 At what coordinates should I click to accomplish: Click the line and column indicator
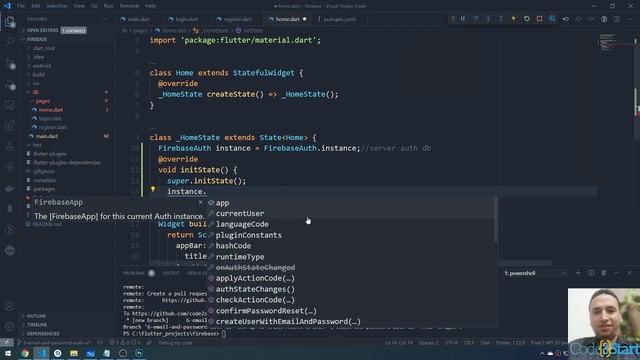coord(398,343)
